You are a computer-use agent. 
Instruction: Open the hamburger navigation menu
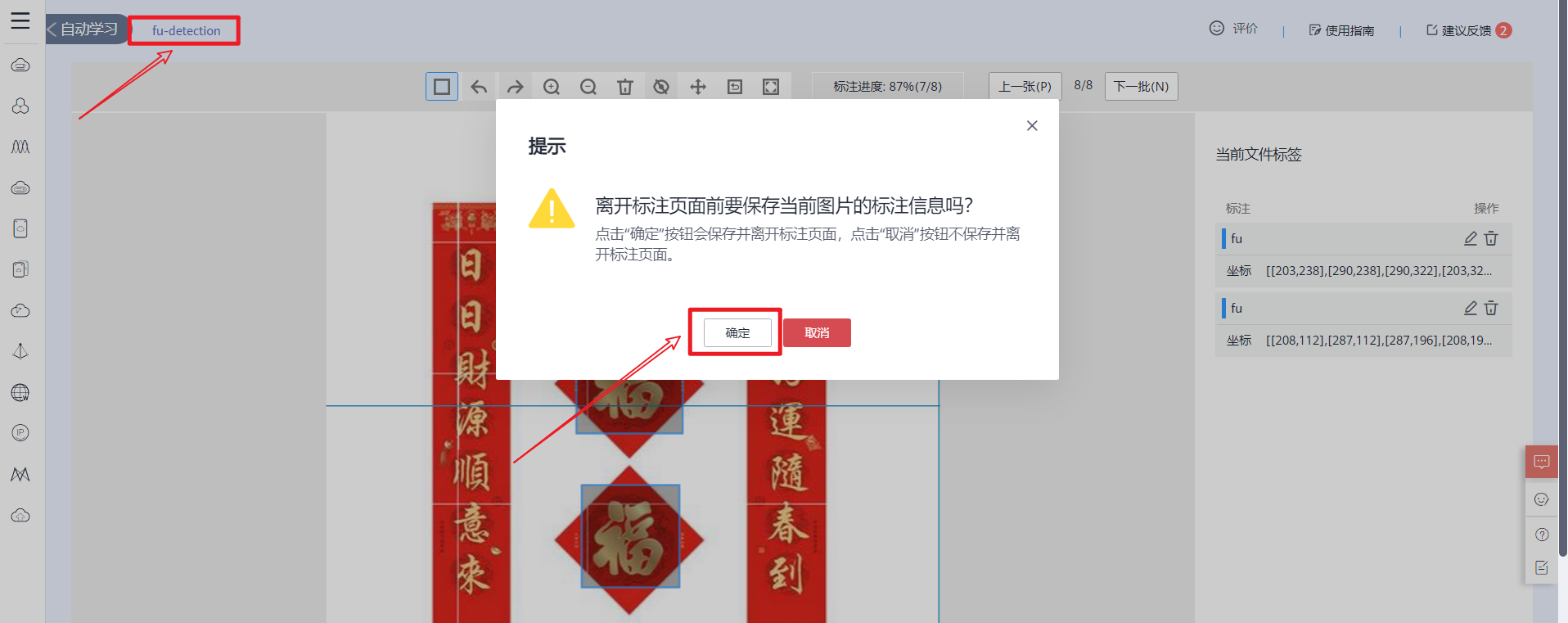(20, 21)
